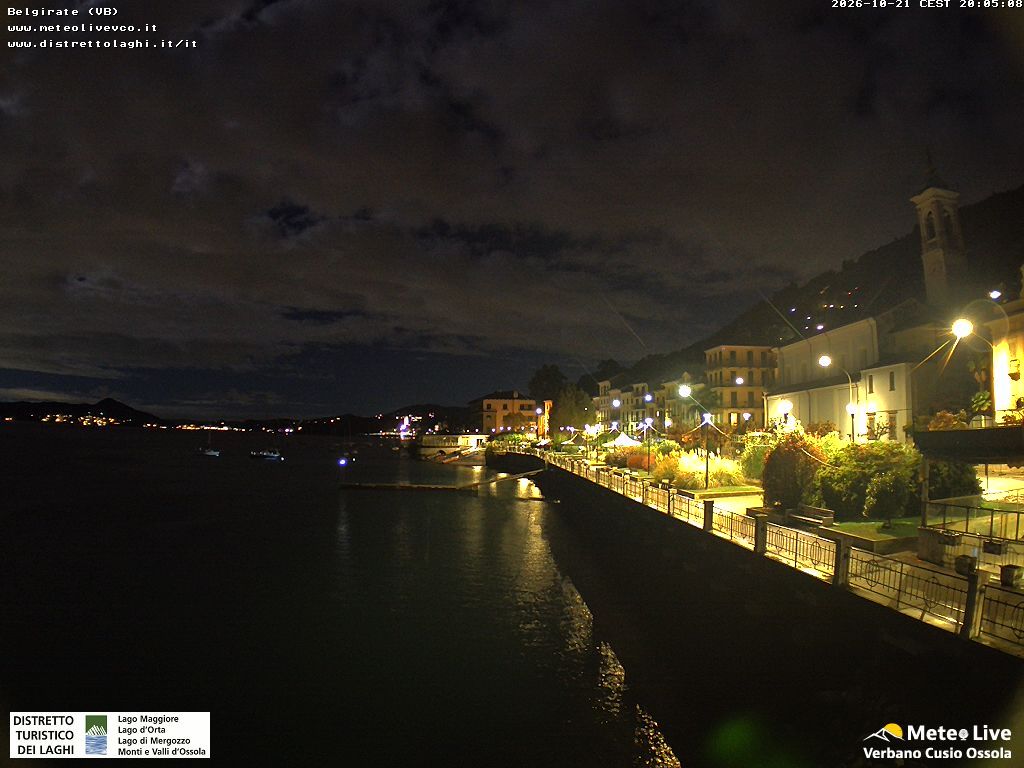Open the www.meteolivevco.it address text
Screen dimensions: 1024x768
pyautogui.click(x=82, y=28)
